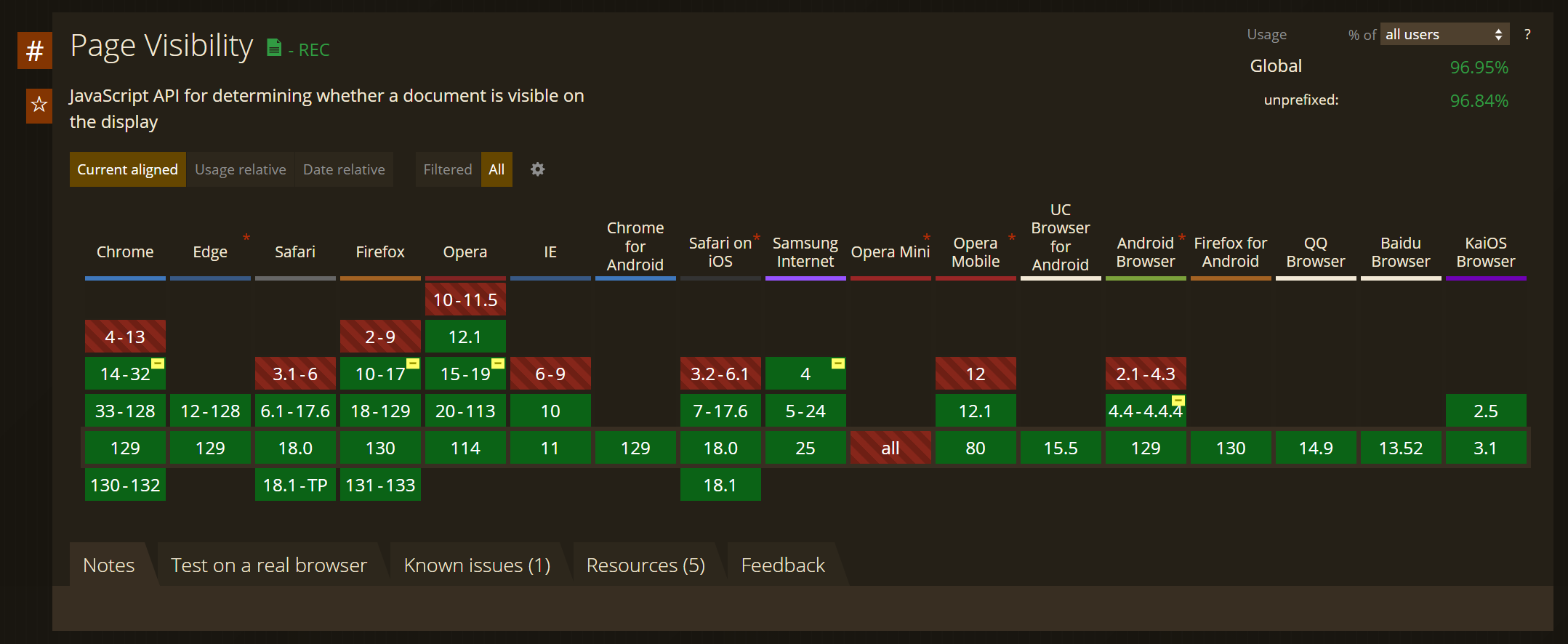Click the UC Browser for Android header

[1061, 237]
